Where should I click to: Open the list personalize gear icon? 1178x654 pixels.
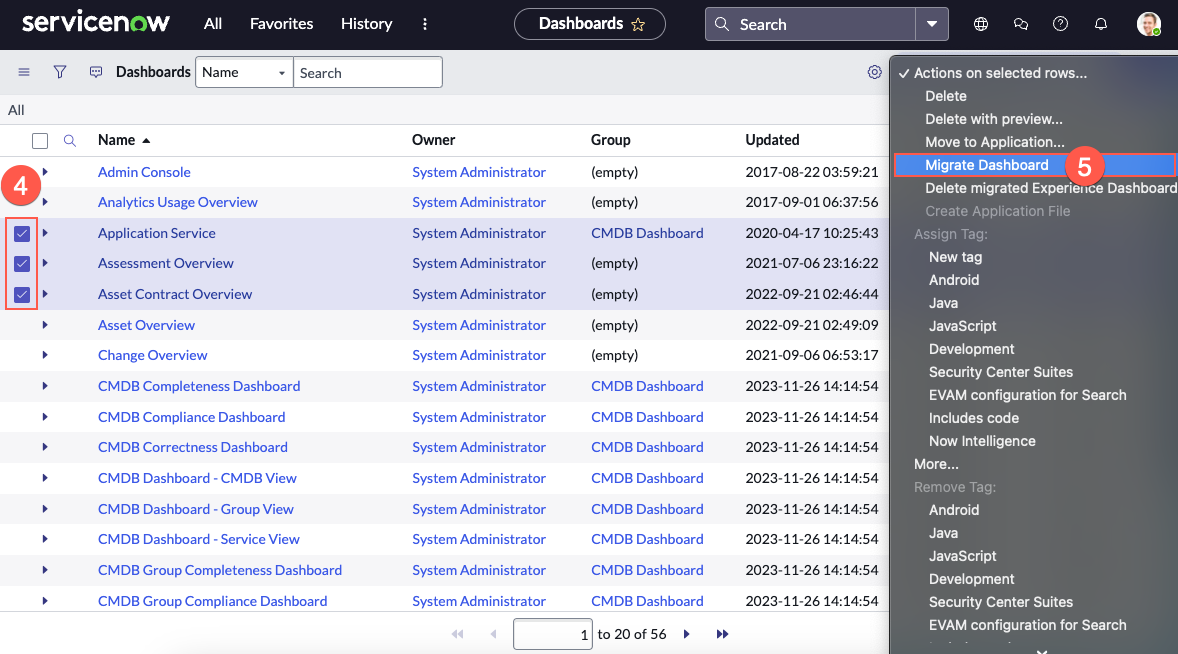point(874,72)
